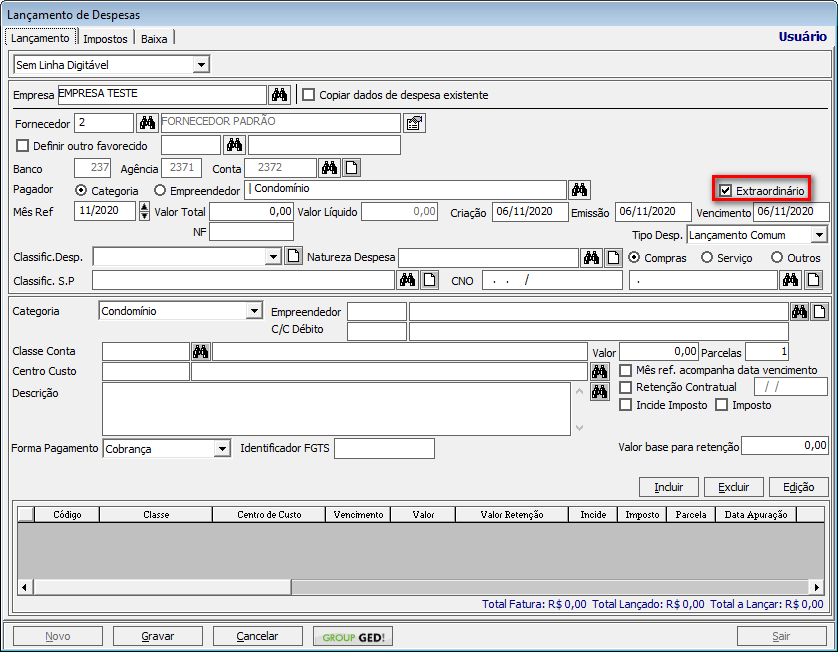Screen dimensions: 838x652
Task: Choose Compras radio option
Action: (x=634, y=257)
